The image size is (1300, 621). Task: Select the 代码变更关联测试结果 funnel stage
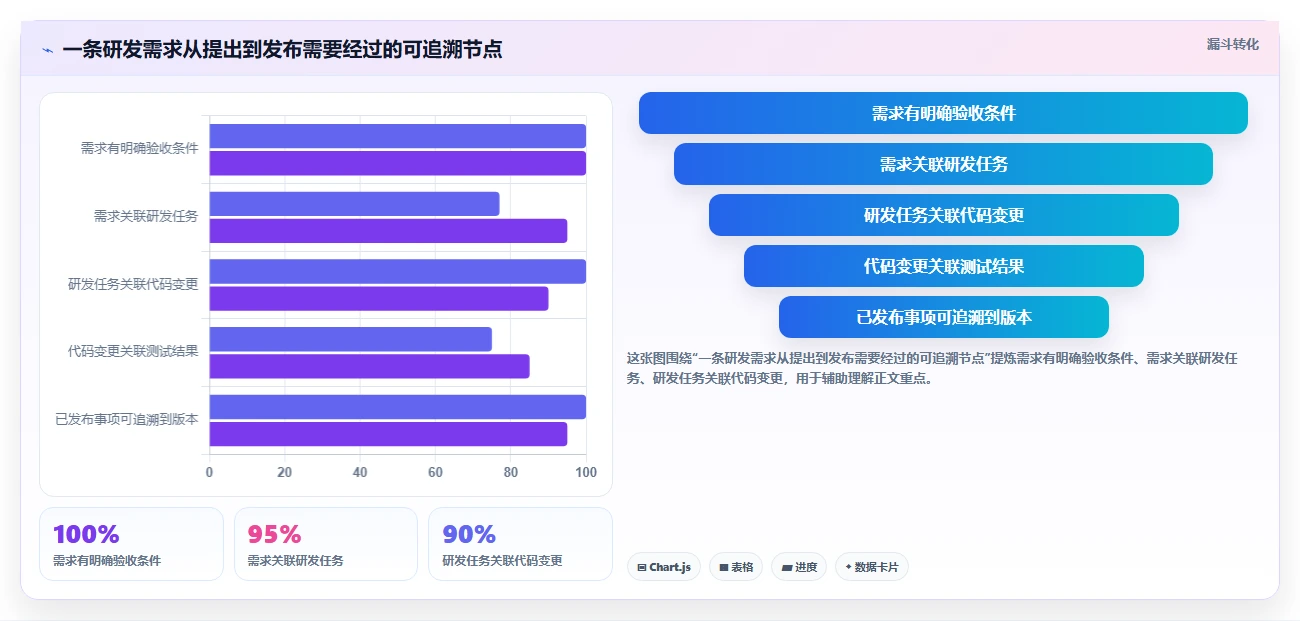coord(943,266)
